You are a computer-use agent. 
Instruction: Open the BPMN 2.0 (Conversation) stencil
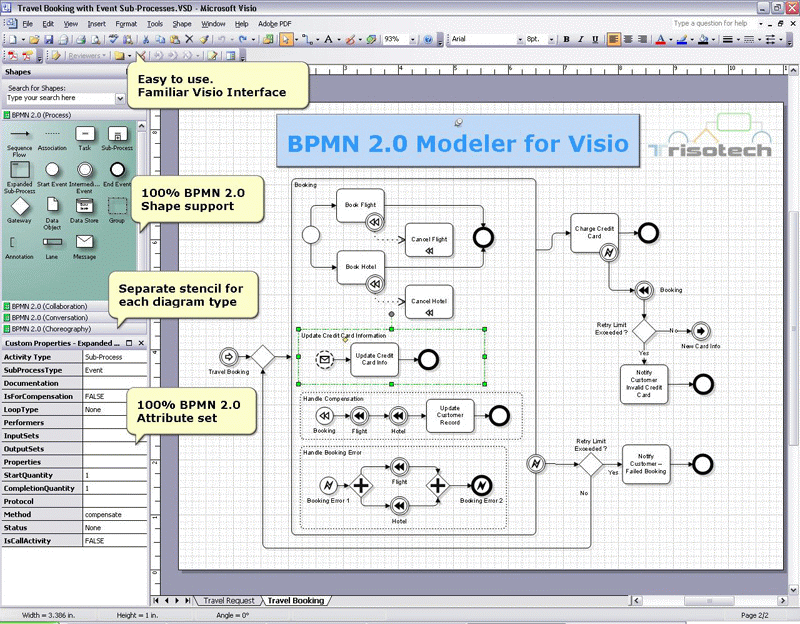pos(49,317)
